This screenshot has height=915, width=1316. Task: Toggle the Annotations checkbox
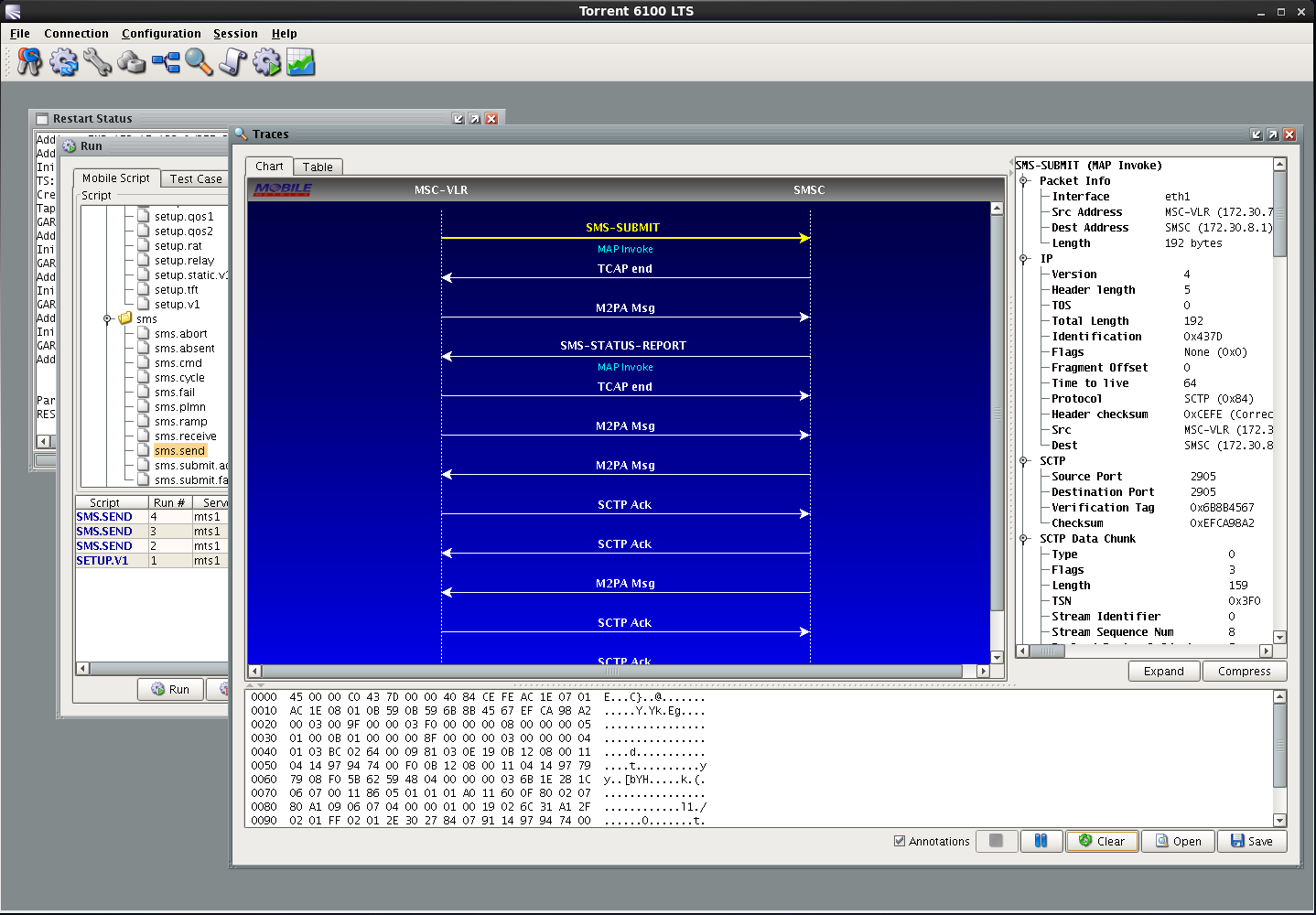coord(900,841)
